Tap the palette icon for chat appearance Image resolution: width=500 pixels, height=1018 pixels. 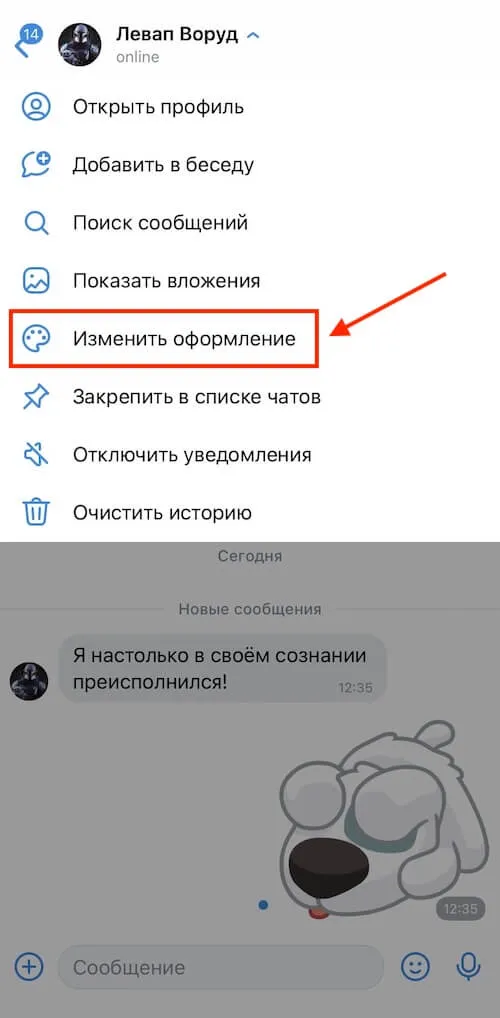click(x=36, y=339)
